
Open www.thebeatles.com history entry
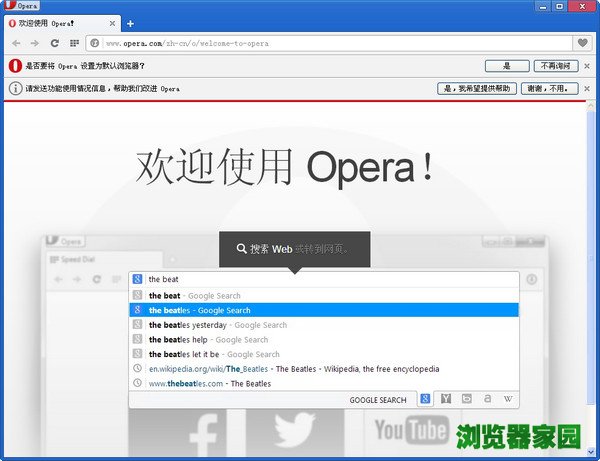324,383
